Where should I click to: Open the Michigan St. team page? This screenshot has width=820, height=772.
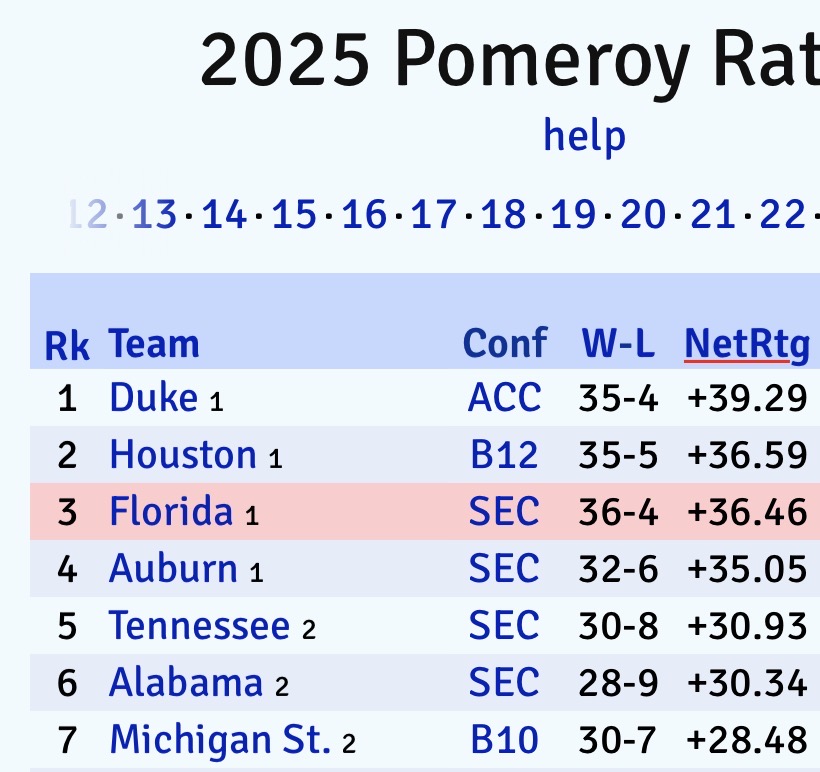[219, 740]
